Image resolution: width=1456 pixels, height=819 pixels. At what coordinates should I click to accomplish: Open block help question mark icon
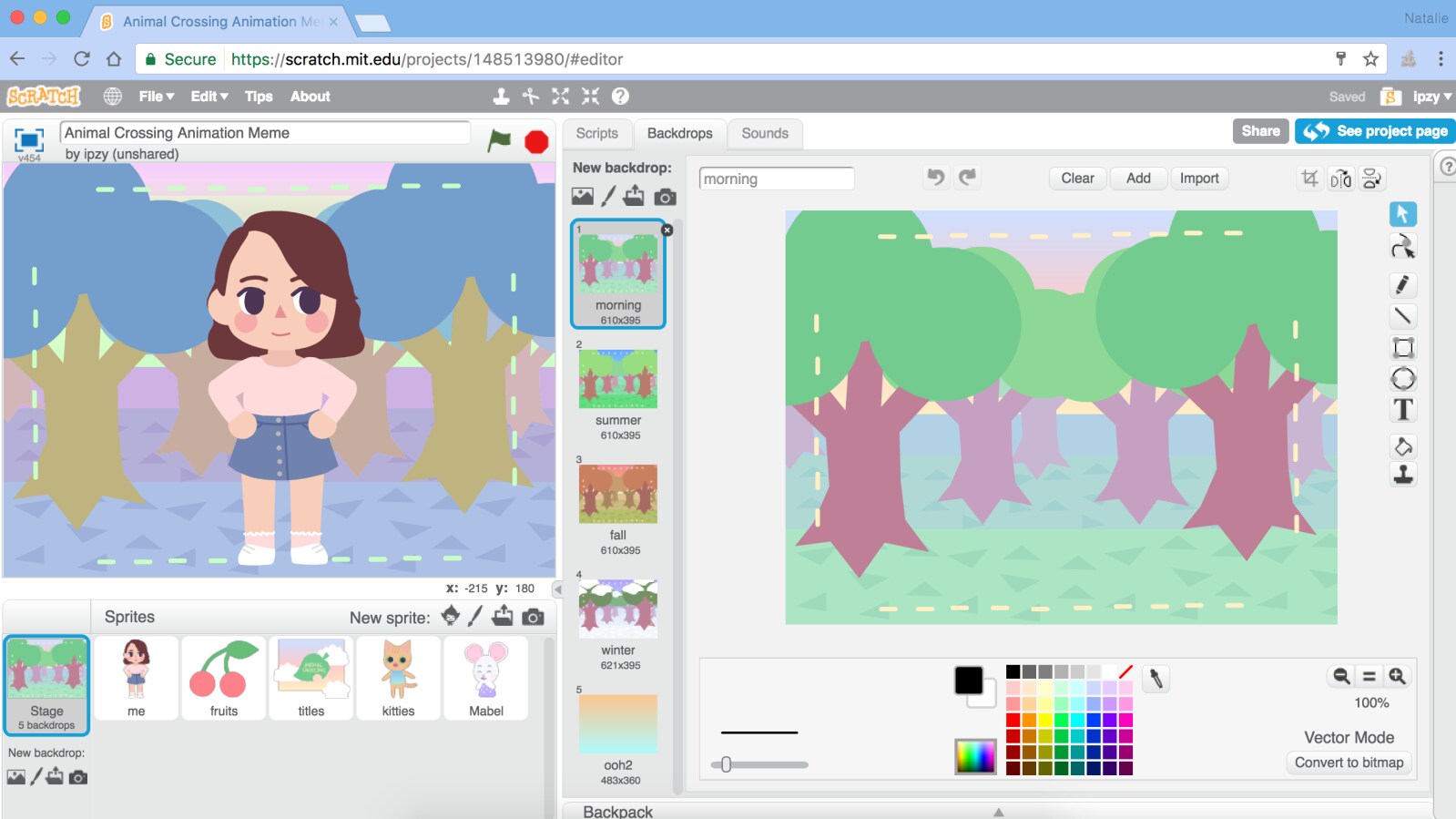click(x=620, y=96)
